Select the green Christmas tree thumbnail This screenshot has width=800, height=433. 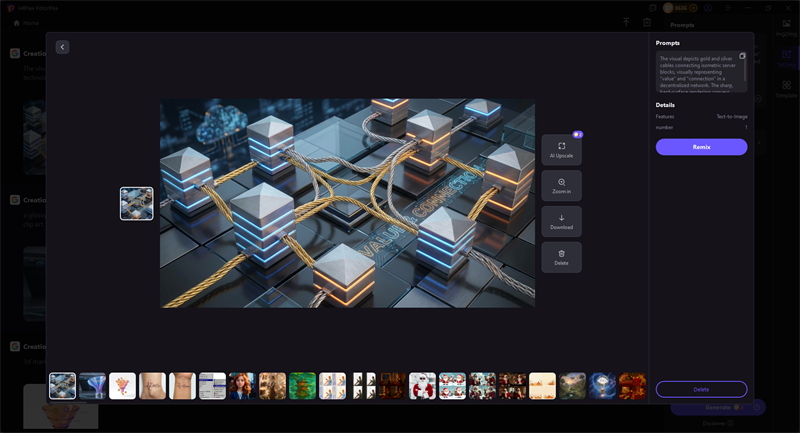click(x=303, y=386)
